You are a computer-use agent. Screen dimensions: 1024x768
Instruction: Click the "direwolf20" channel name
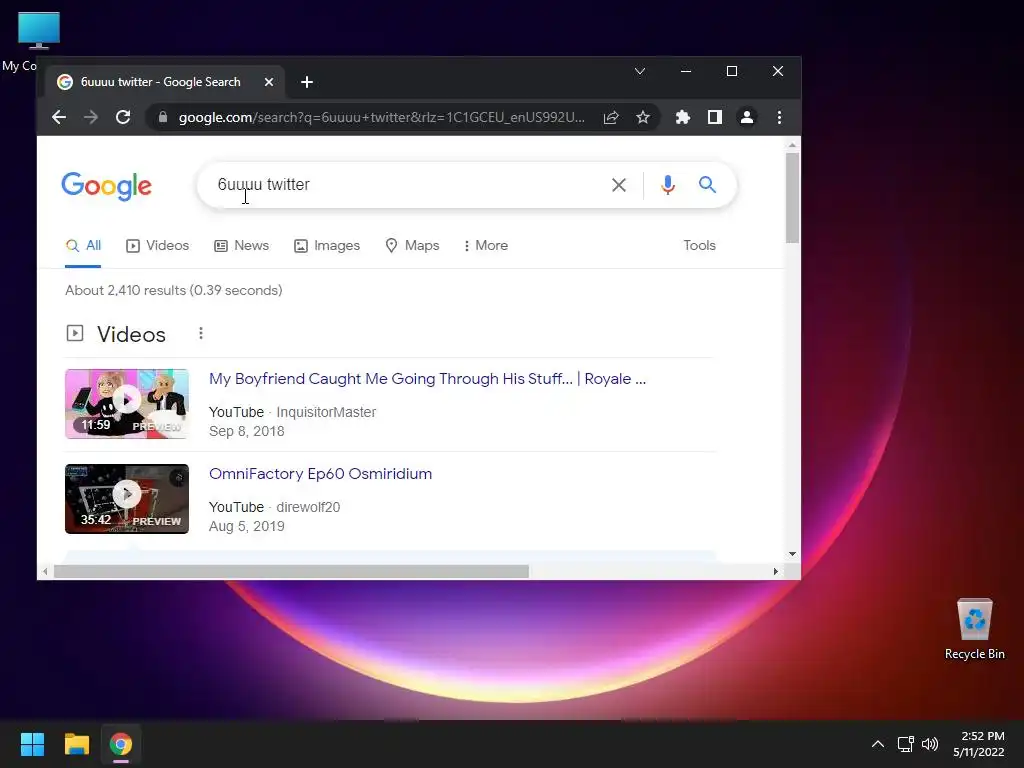pyautogui.click(x=308, y=507)
